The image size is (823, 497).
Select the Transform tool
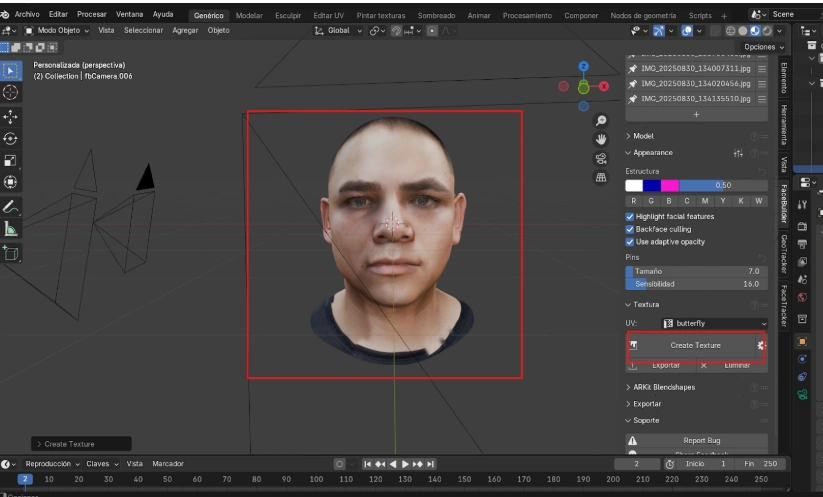pos(10,182)
